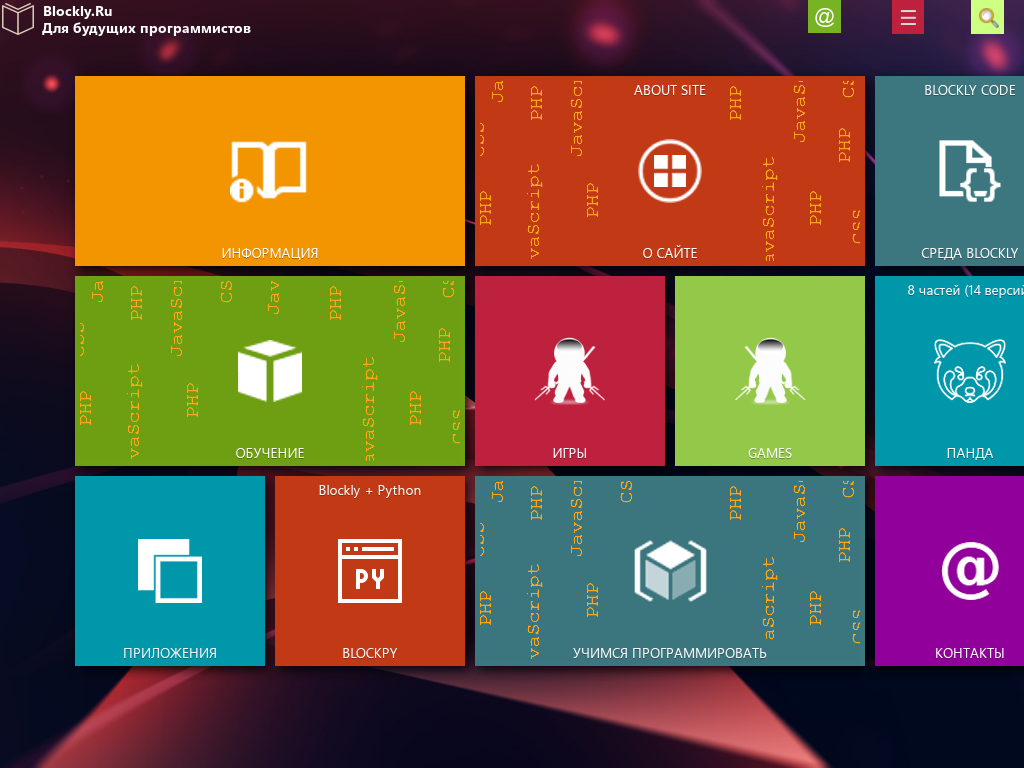Open the red hamburger menu button

(x=908, y=16)
